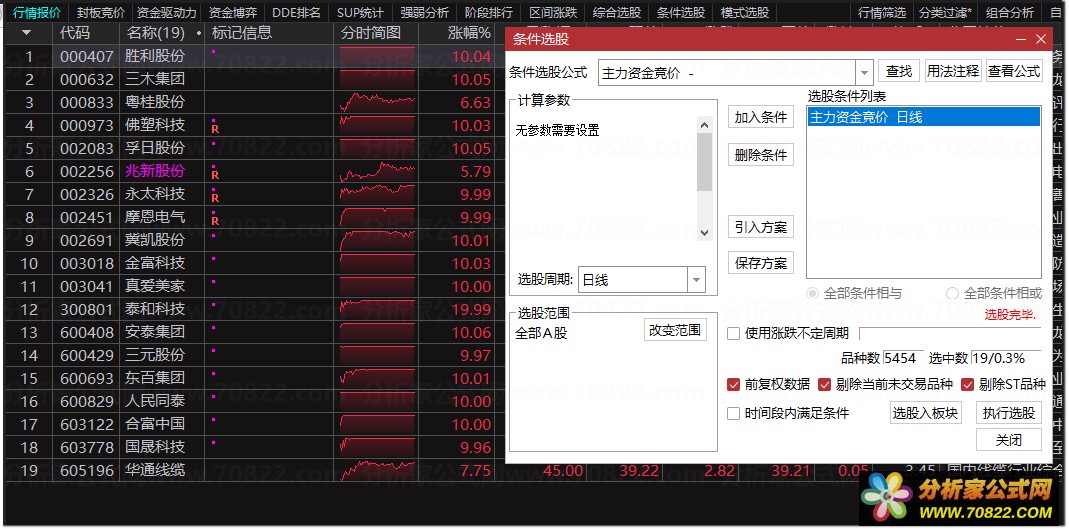The width and height of the screenshot is (1069, 529).
Task: Open the intraday mini chart for 兆新股份
Action: click(378, 171)
